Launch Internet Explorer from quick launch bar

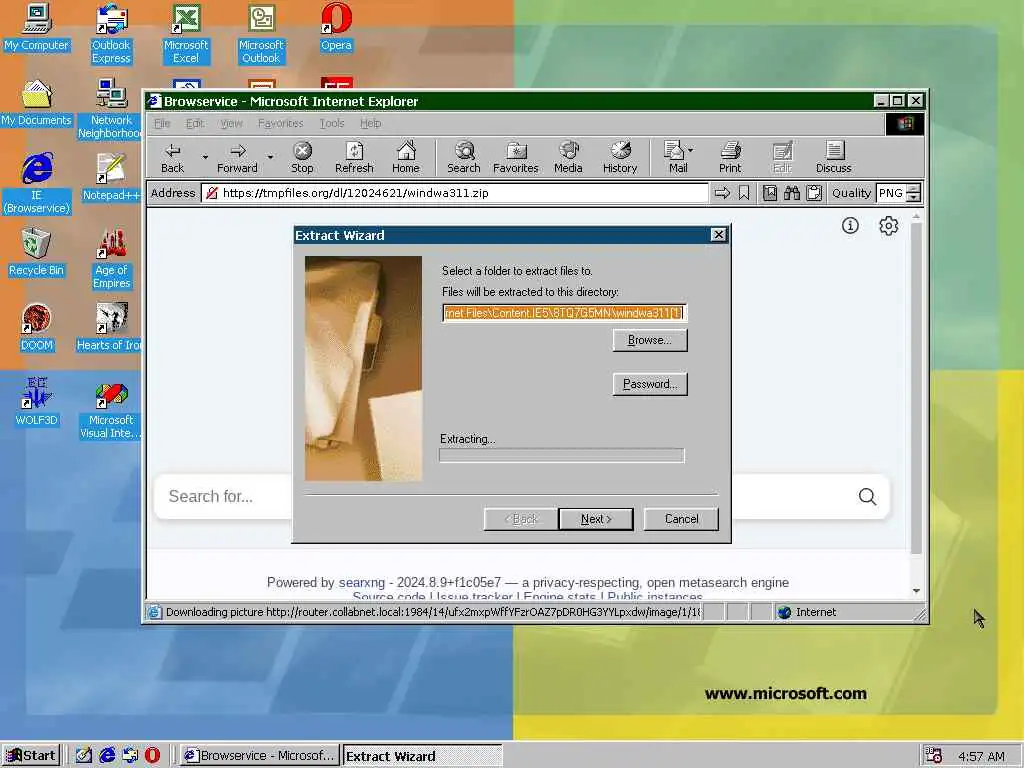[x=107, y=756]
